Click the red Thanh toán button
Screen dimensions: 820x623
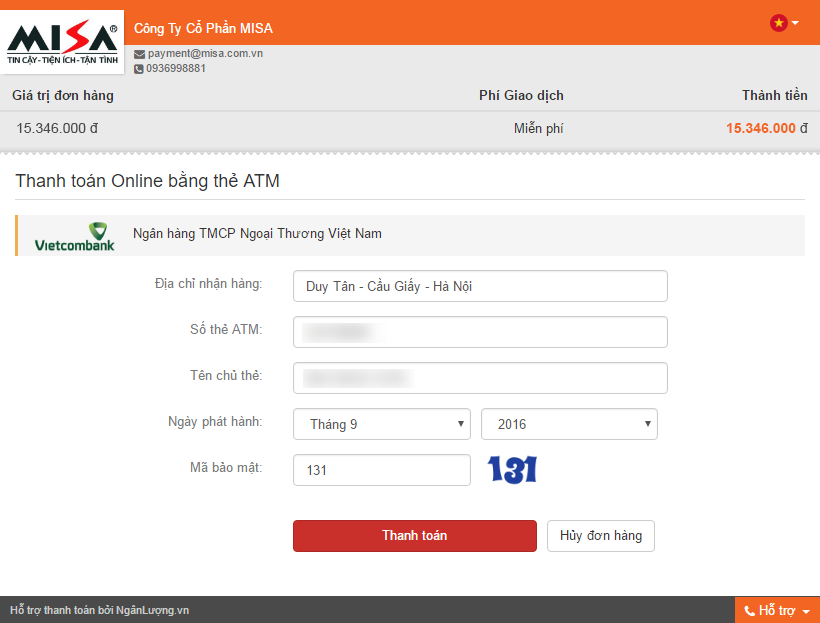pos(415,536)
